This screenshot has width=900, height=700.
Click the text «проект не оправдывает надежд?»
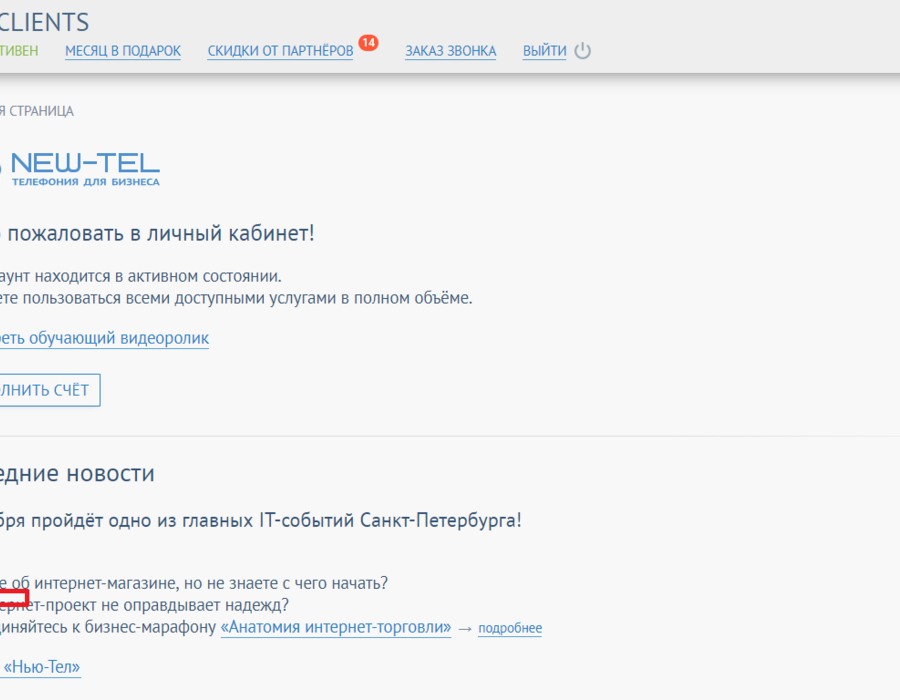click(167, 605)
